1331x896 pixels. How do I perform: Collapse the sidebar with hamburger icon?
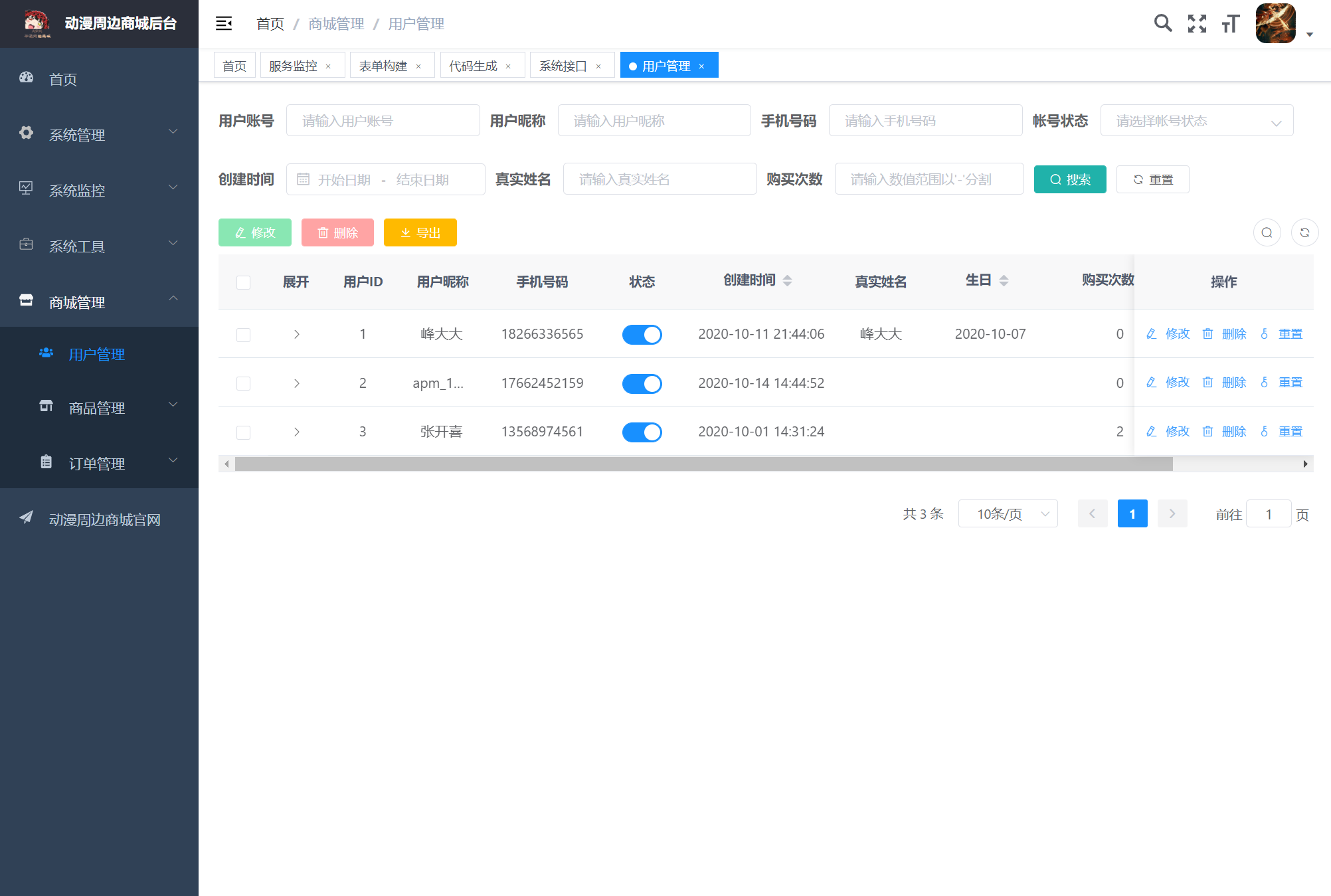tap(224, 24)
